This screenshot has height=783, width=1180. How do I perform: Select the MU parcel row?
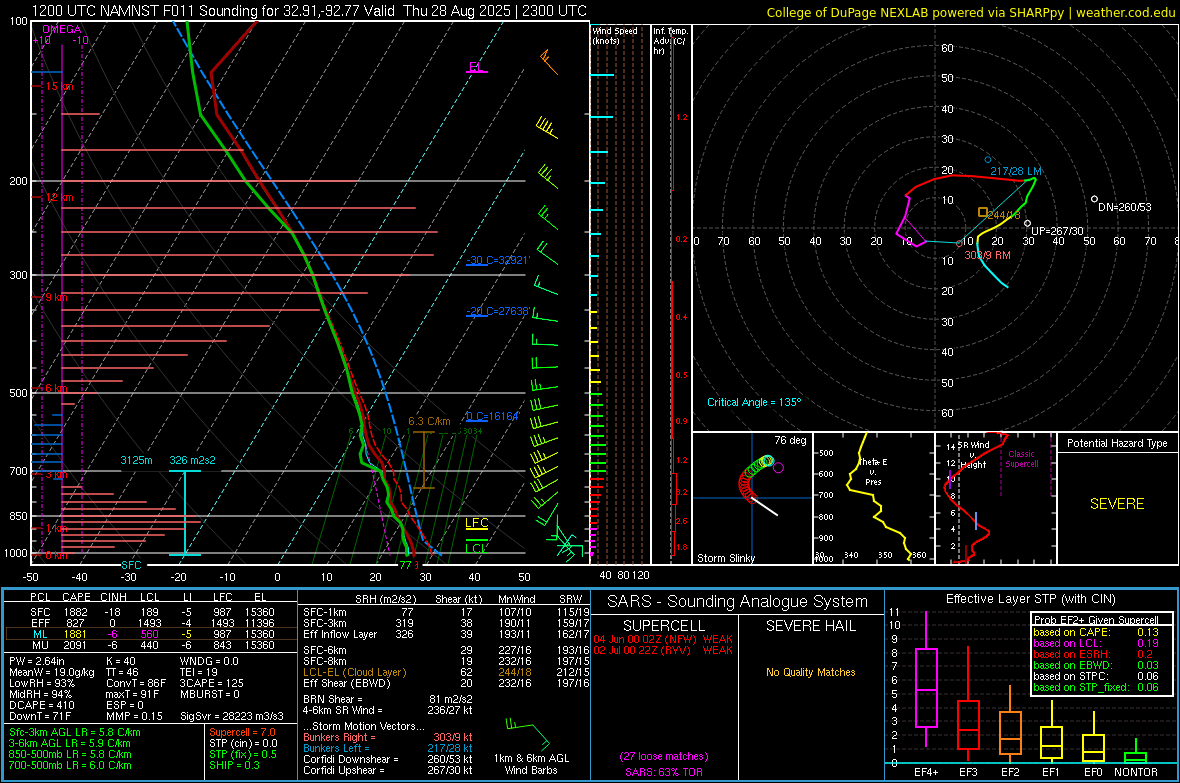point(151,645)
